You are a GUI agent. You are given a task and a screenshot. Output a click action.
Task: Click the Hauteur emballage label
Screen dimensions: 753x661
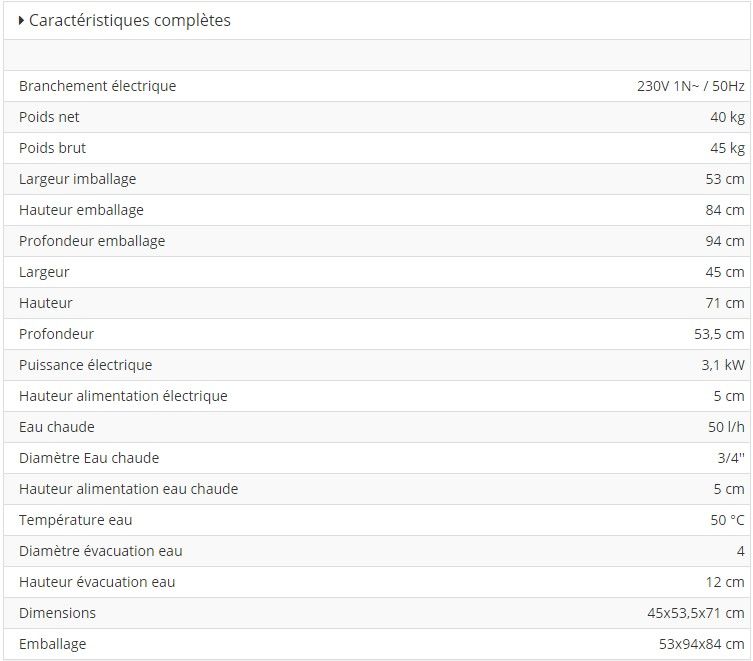(x=81, y=210)
